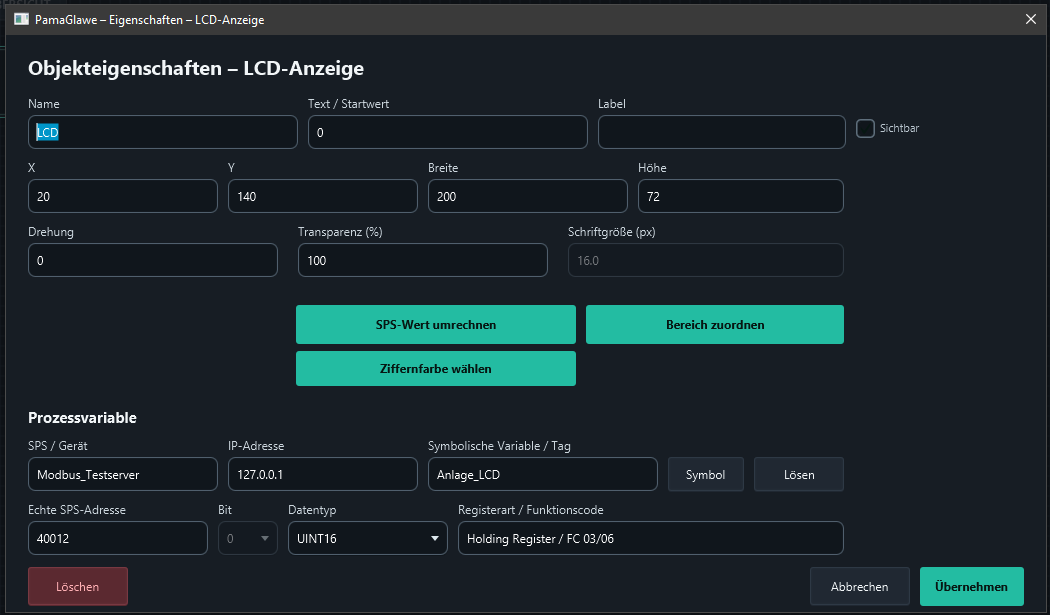Click the Lösen button

click(x=799, y=474)
